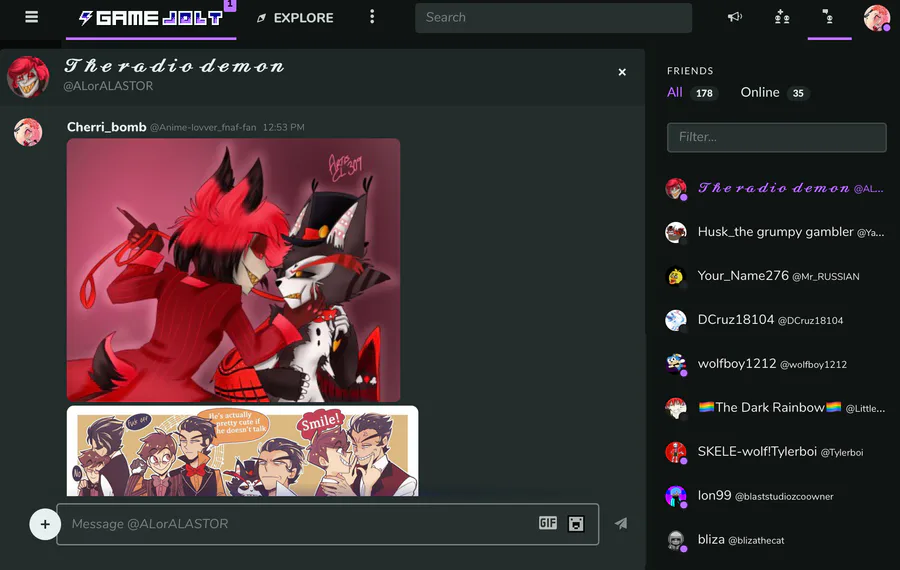
Task: Click the plus attachment button
Action: pos(45,524)
